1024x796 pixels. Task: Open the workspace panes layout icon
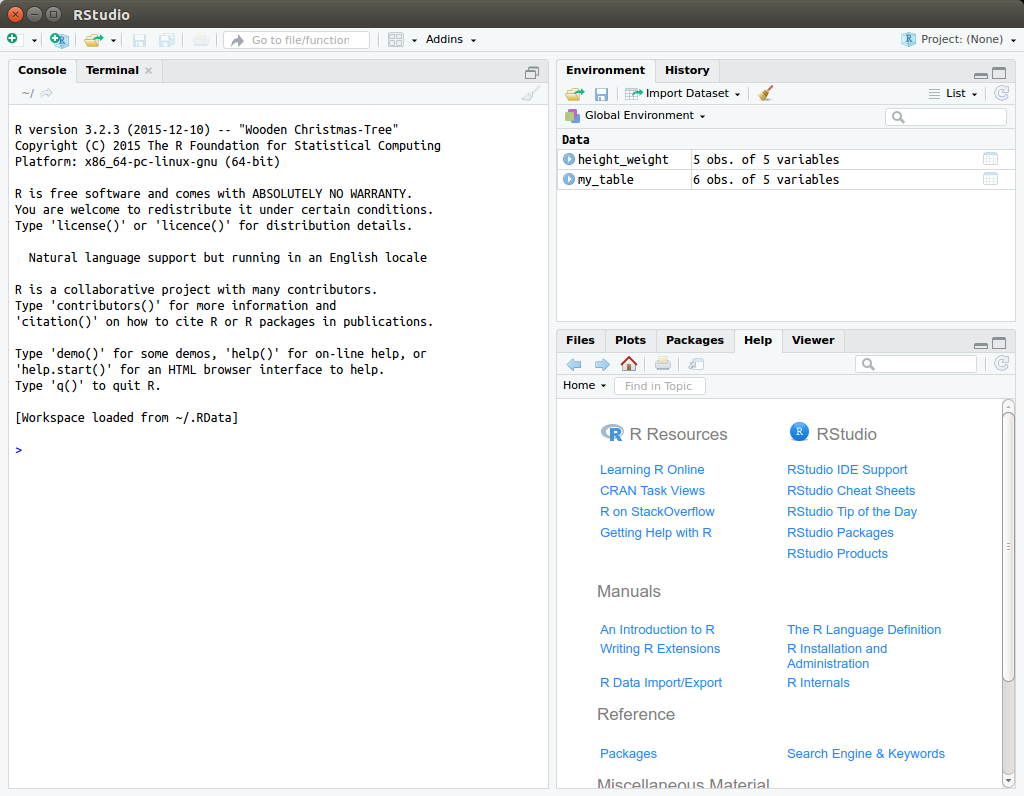tap(396, 40)
